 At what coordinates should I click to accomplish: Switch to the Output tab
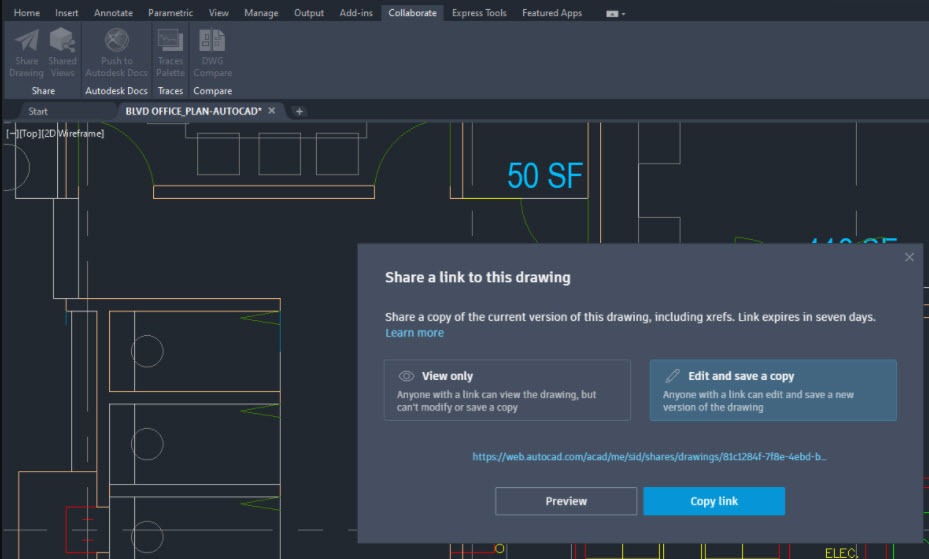[309, 12]
